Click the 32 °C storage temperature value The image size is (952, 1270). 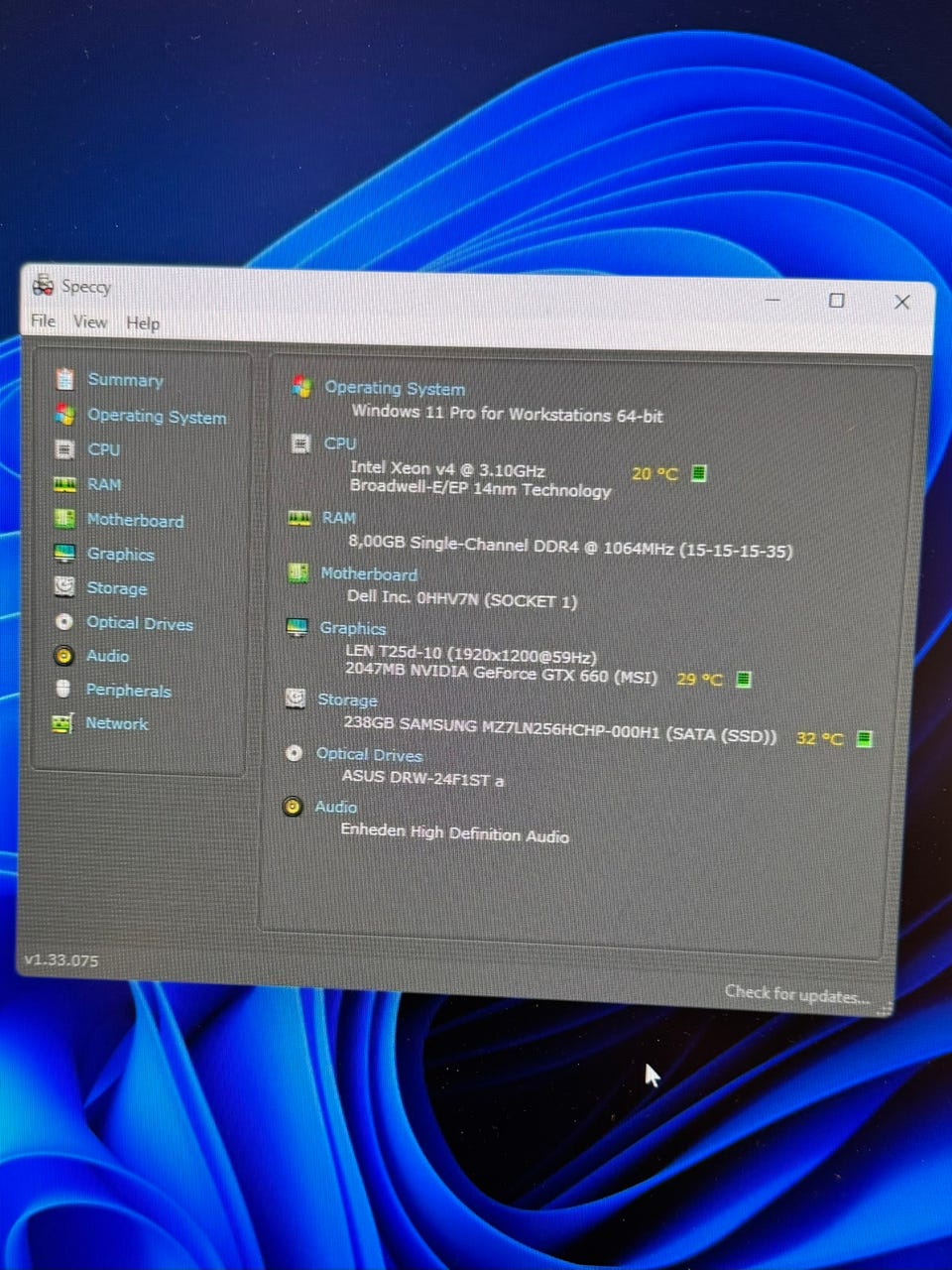(x=819, y=738)
